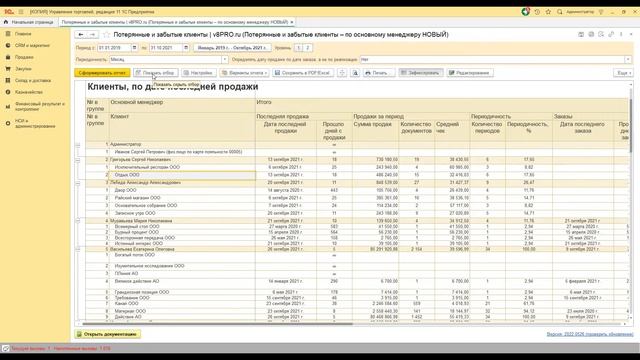Viewport: 640px width, 360px height.
Task: Click period start date input field
Action: 114,48
